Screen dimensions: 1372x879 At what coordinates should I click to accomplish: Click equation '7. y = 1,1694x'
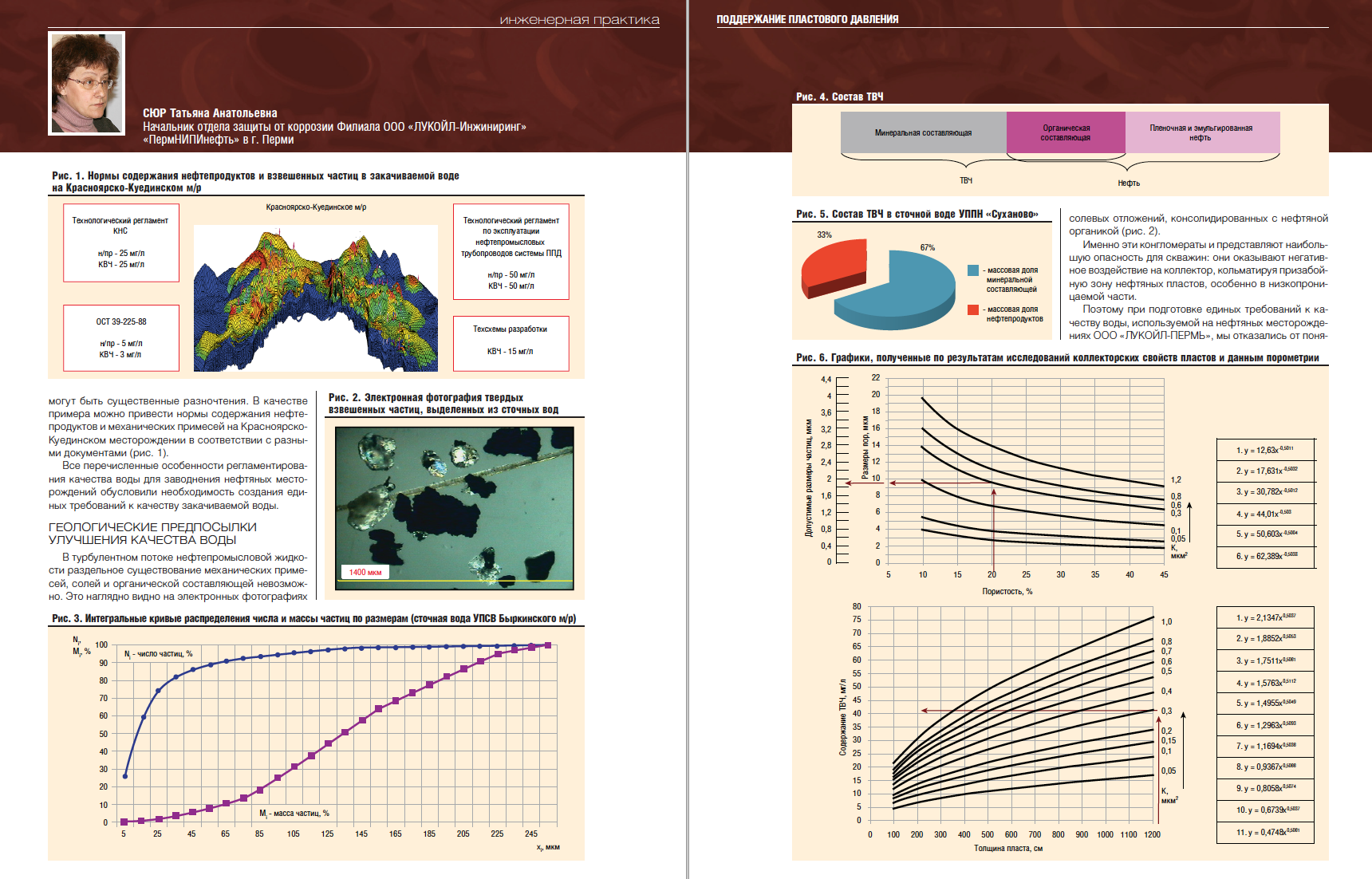(x=1265, y=746)
